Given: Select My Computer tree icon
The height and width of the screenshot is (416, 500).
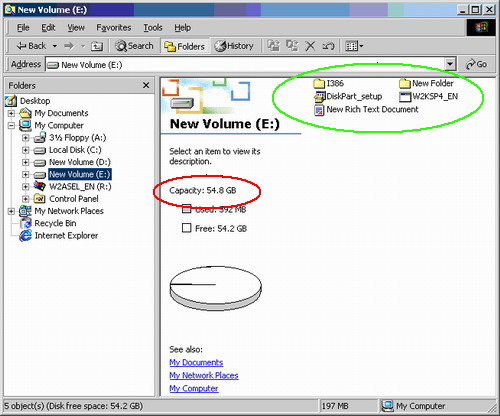Looking at the screenshot, I should pos(25,125).
